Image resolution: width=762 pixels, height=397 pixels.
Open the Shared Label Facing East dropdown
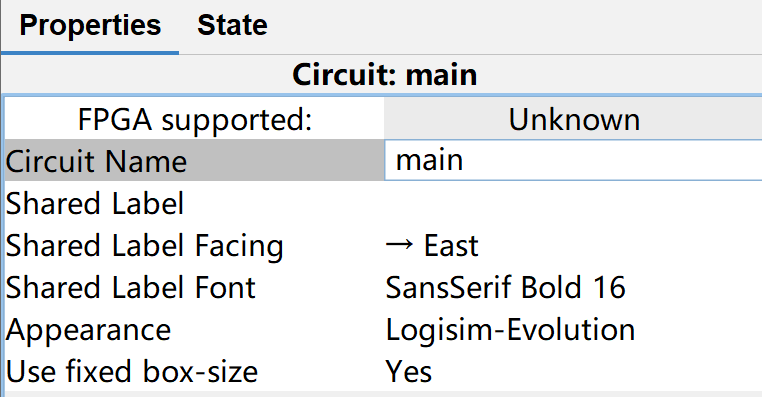click(573, 245)
